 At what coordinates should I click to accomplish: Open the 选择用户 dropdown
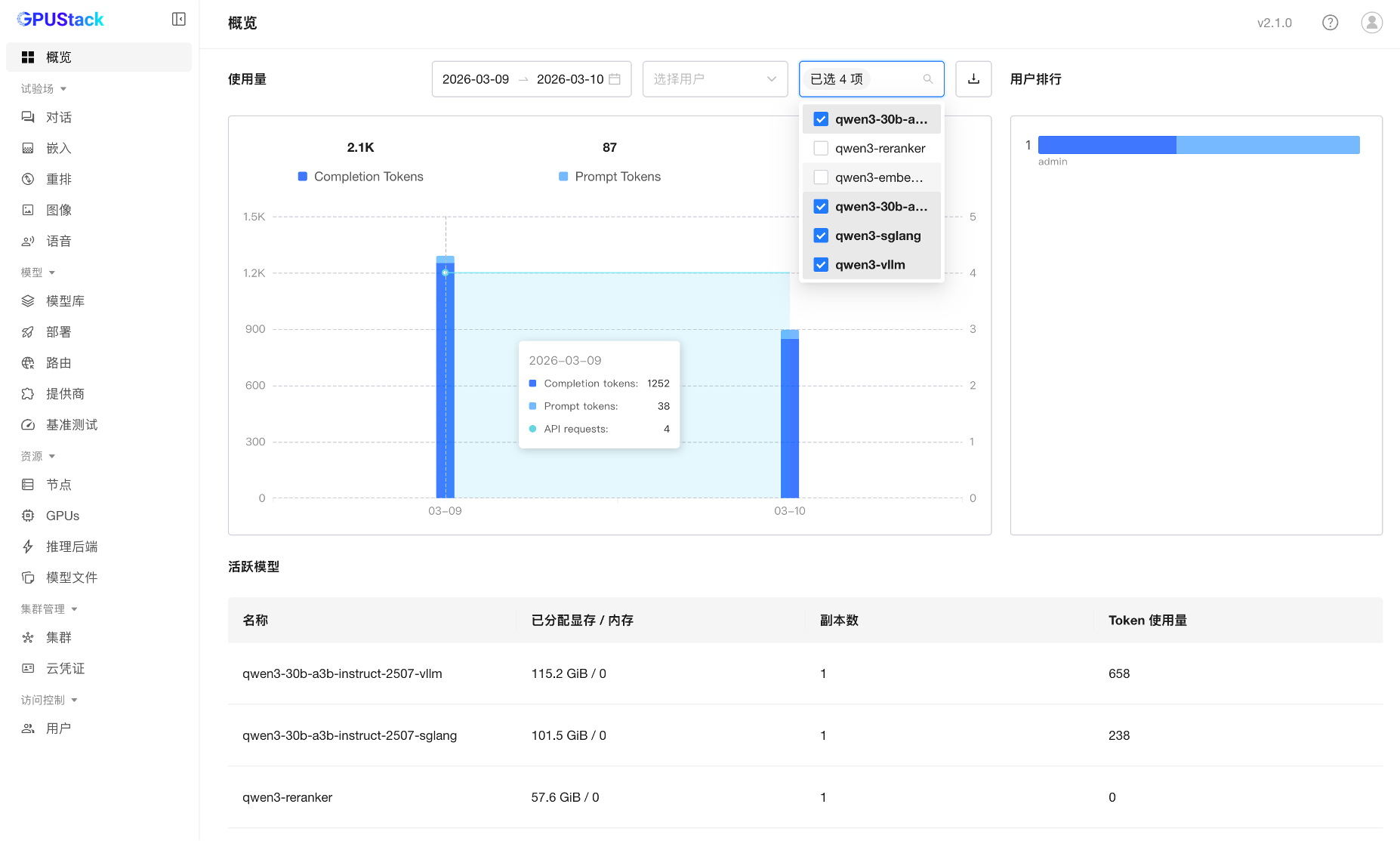pos(714,79)
